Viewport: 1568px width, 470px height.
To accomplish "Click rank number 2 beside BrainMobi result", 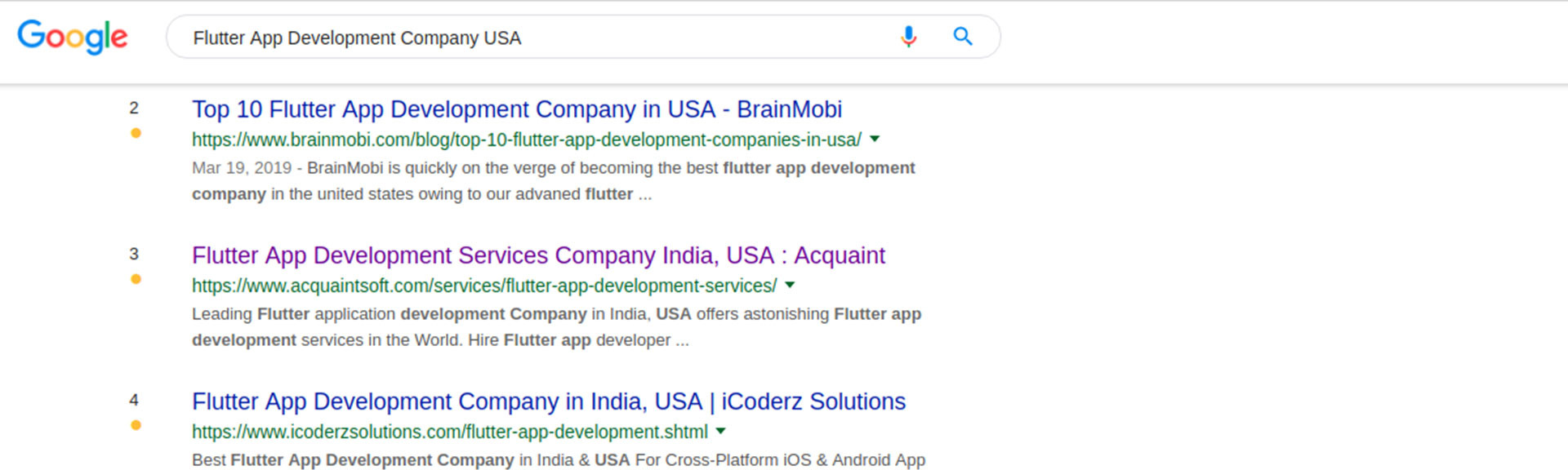I will pyautogui.click(x=134, y=108).
